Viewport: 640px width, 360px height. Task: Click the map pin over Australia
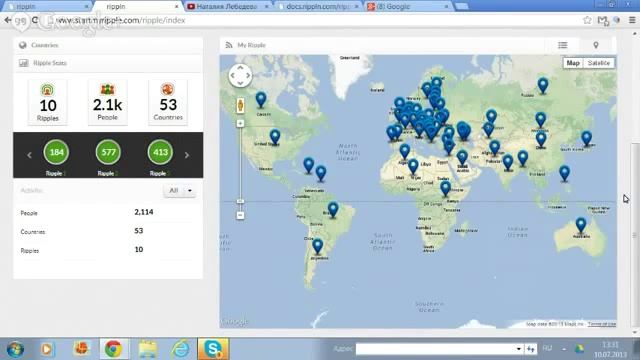580,226
